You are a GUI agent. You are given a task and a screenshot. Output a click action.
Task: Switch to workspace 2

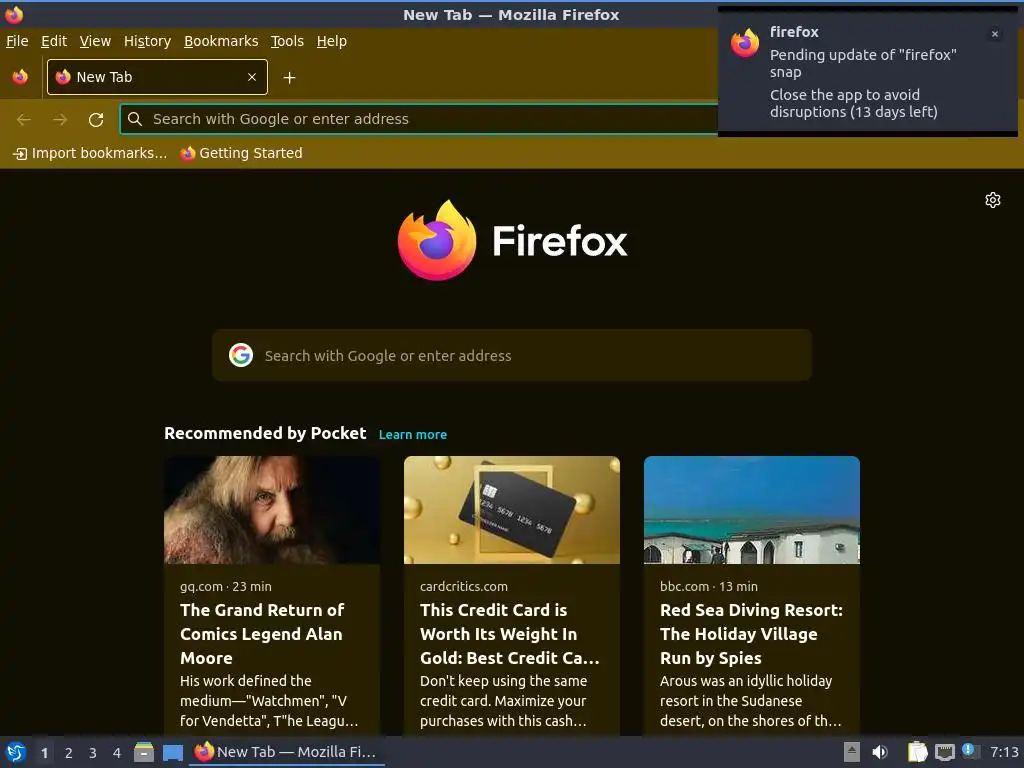point(69,753)
